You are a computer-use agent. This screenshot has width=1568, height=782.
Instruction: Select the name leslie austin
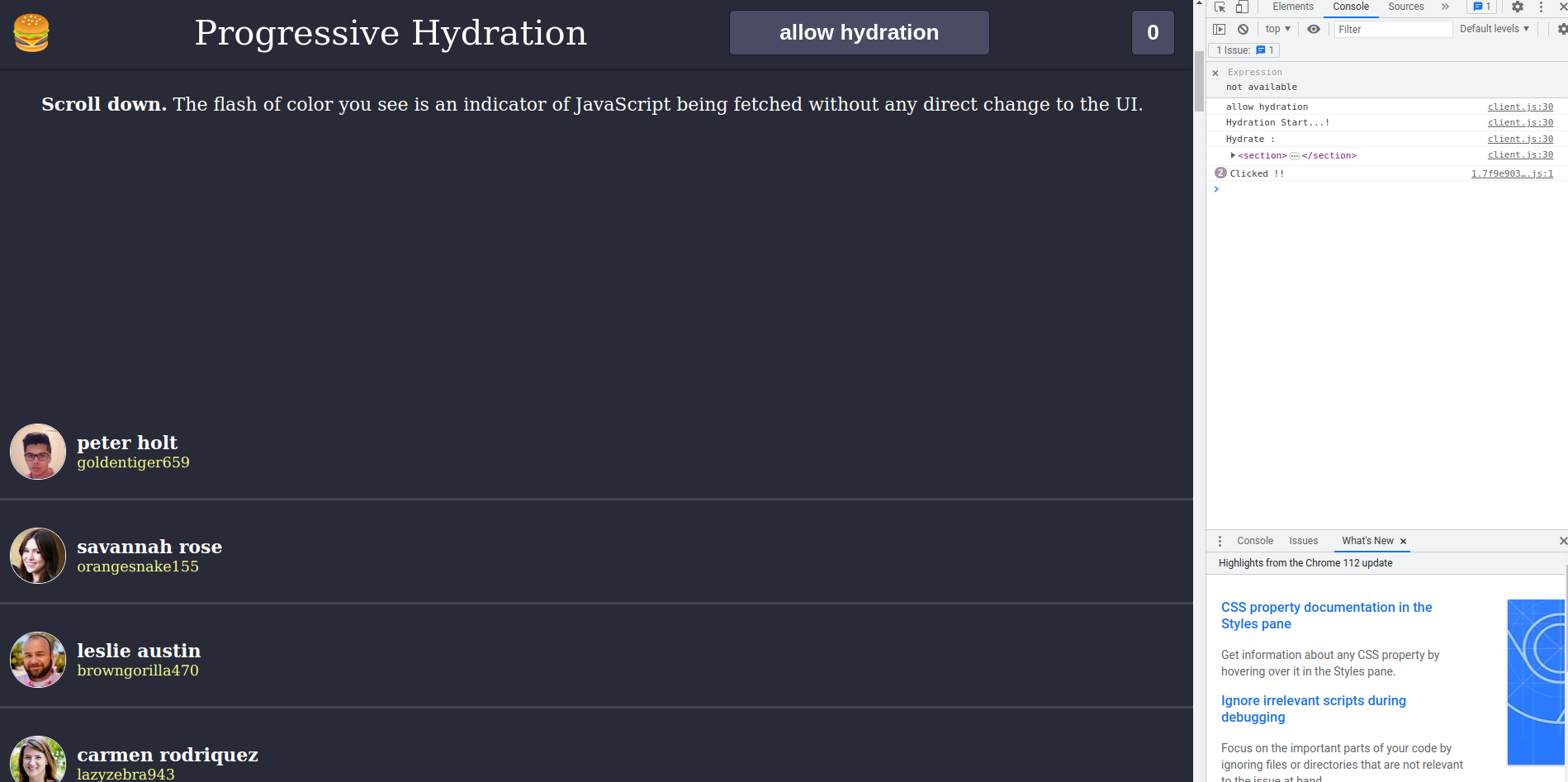(139, 651)
